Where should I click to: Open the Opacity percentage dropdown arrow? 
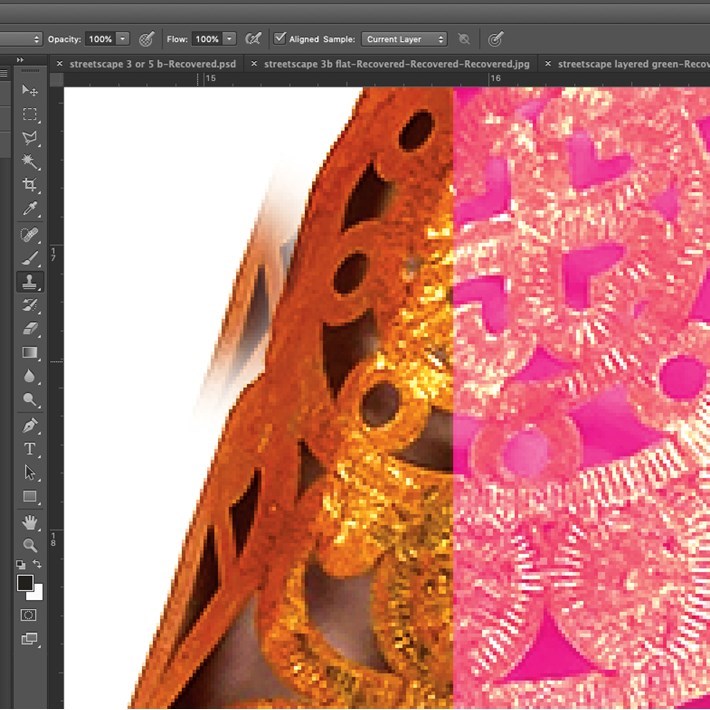point(123,39)
